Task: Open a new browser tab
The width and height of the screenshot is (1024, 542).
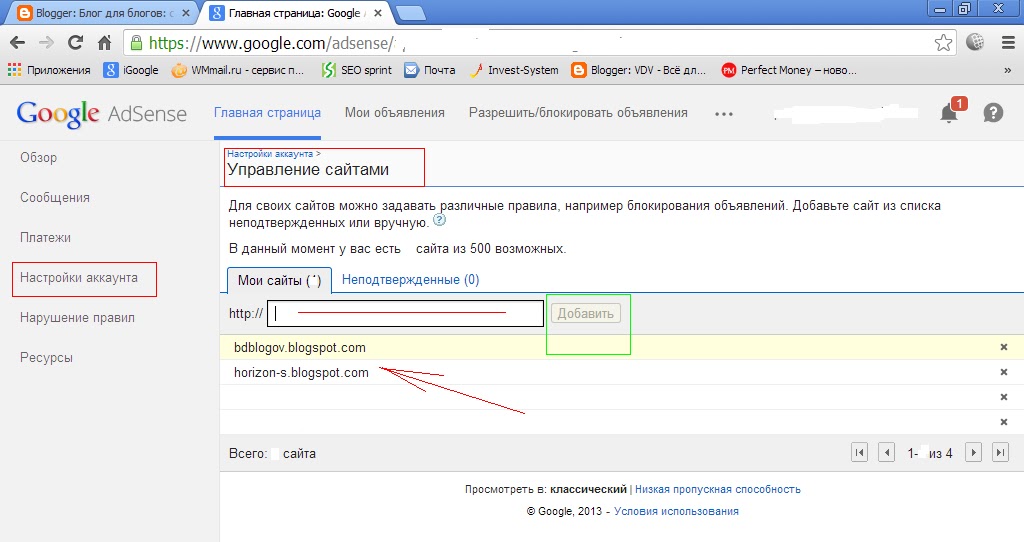Action: click(411, 13)
